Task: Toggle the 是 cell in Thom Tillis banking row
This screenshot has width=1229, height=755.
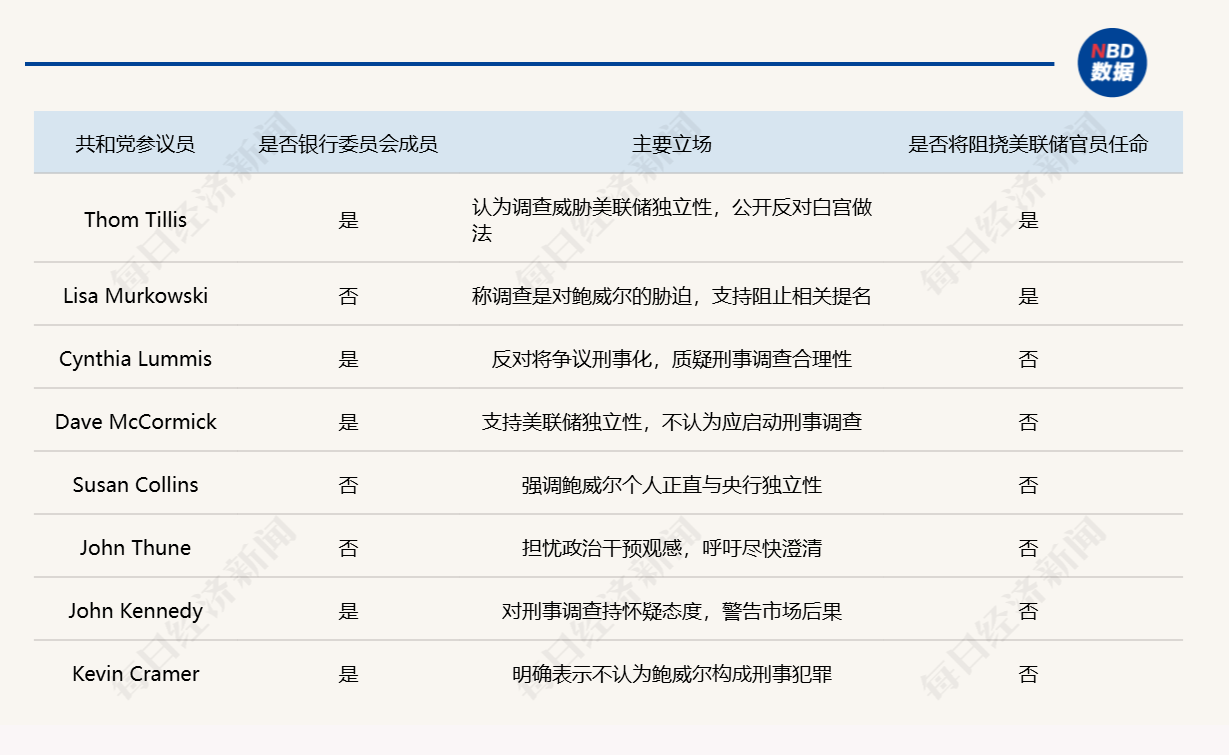Action: point(349,219)
